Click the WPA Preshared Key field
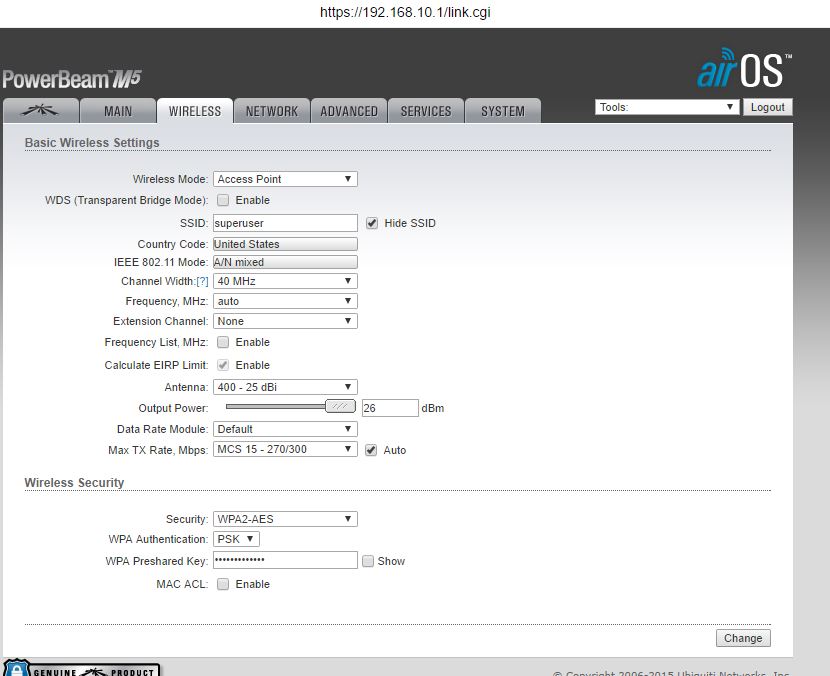The height and width of the screenshot is (676, 830). (285, 560)
